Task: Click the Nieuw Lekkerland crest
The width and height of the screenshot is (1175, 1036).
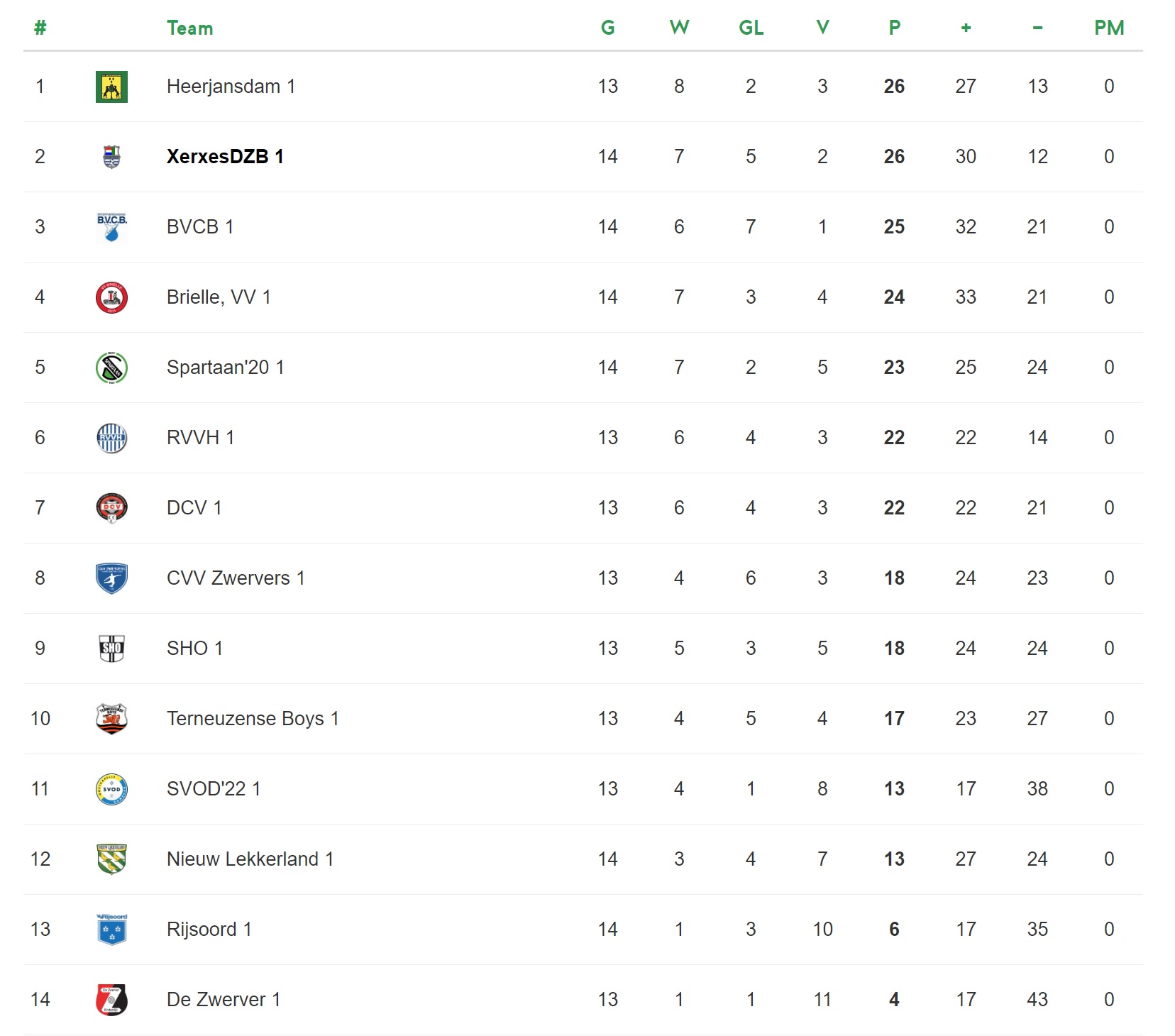Action: pos(111,859)
